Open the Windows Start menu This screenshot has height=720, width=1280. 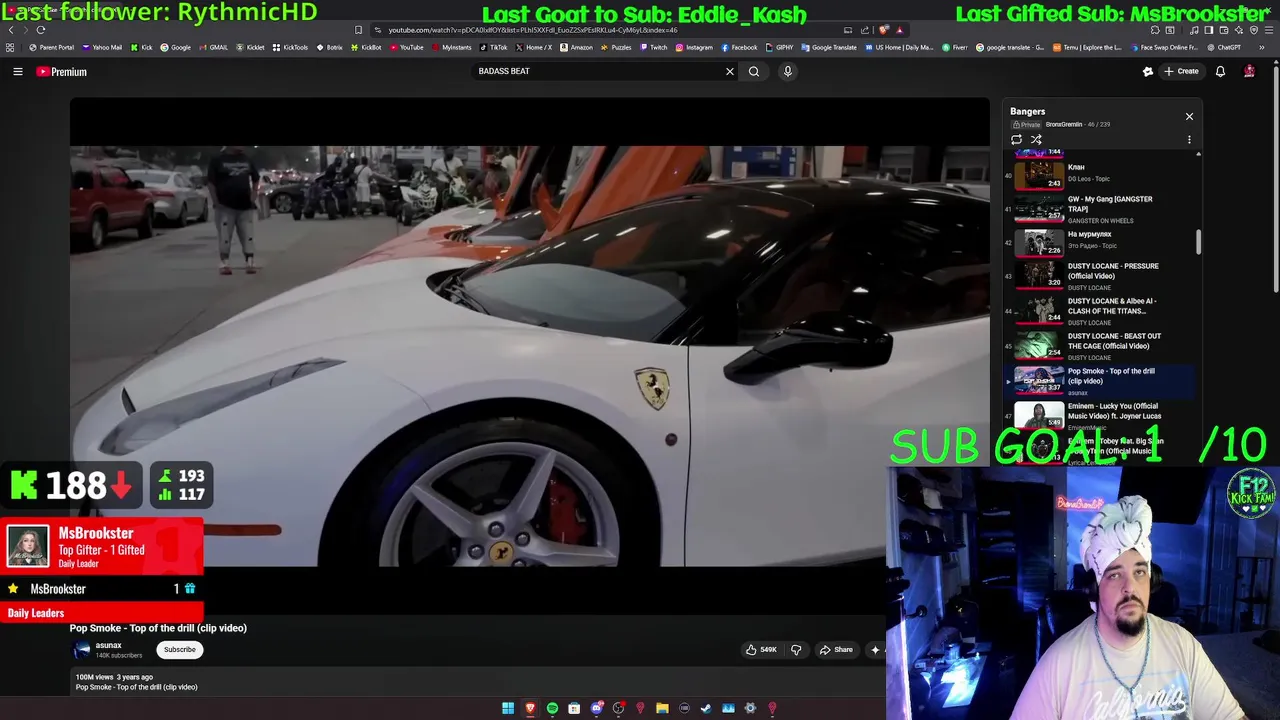coord(508,708)
